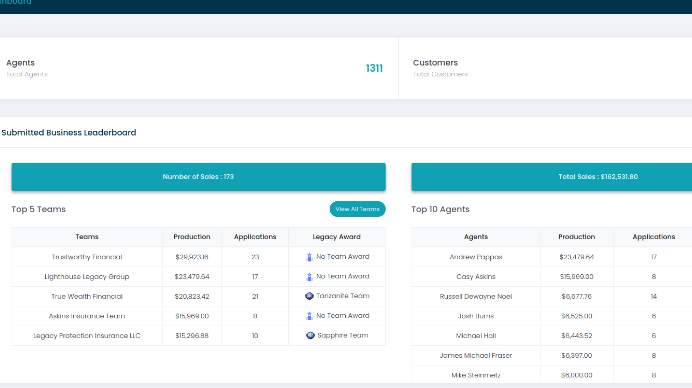Click the Tanzanite Team gem icon

pyautogui.click(x=309, y=296)
